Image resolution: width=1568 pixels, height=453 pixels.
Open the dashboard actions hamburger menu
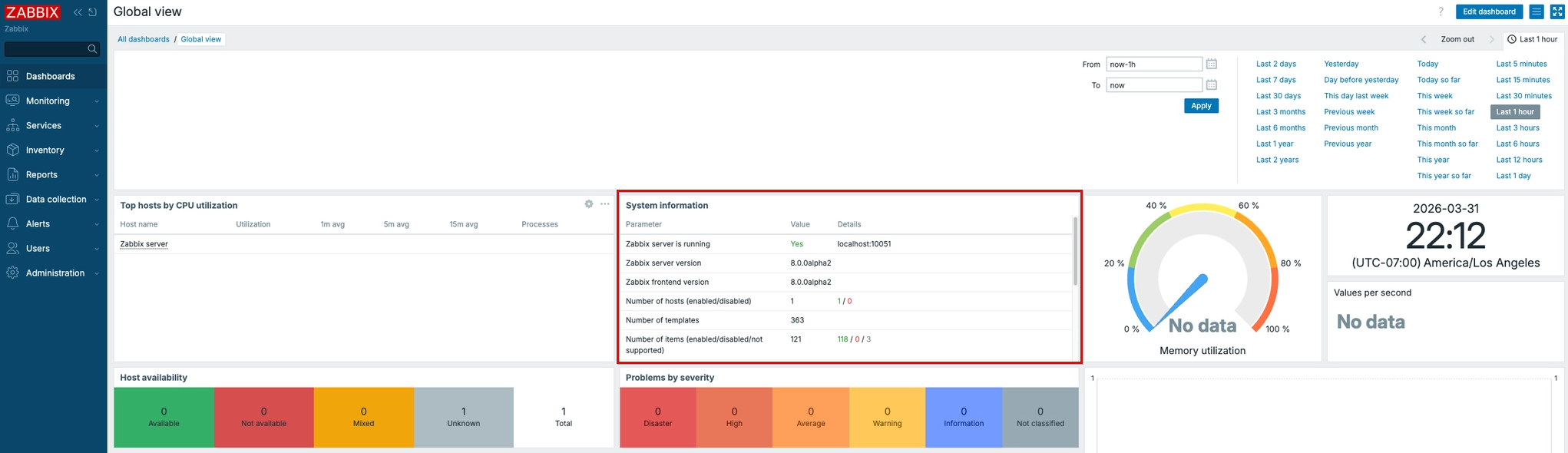[1537, 12]
